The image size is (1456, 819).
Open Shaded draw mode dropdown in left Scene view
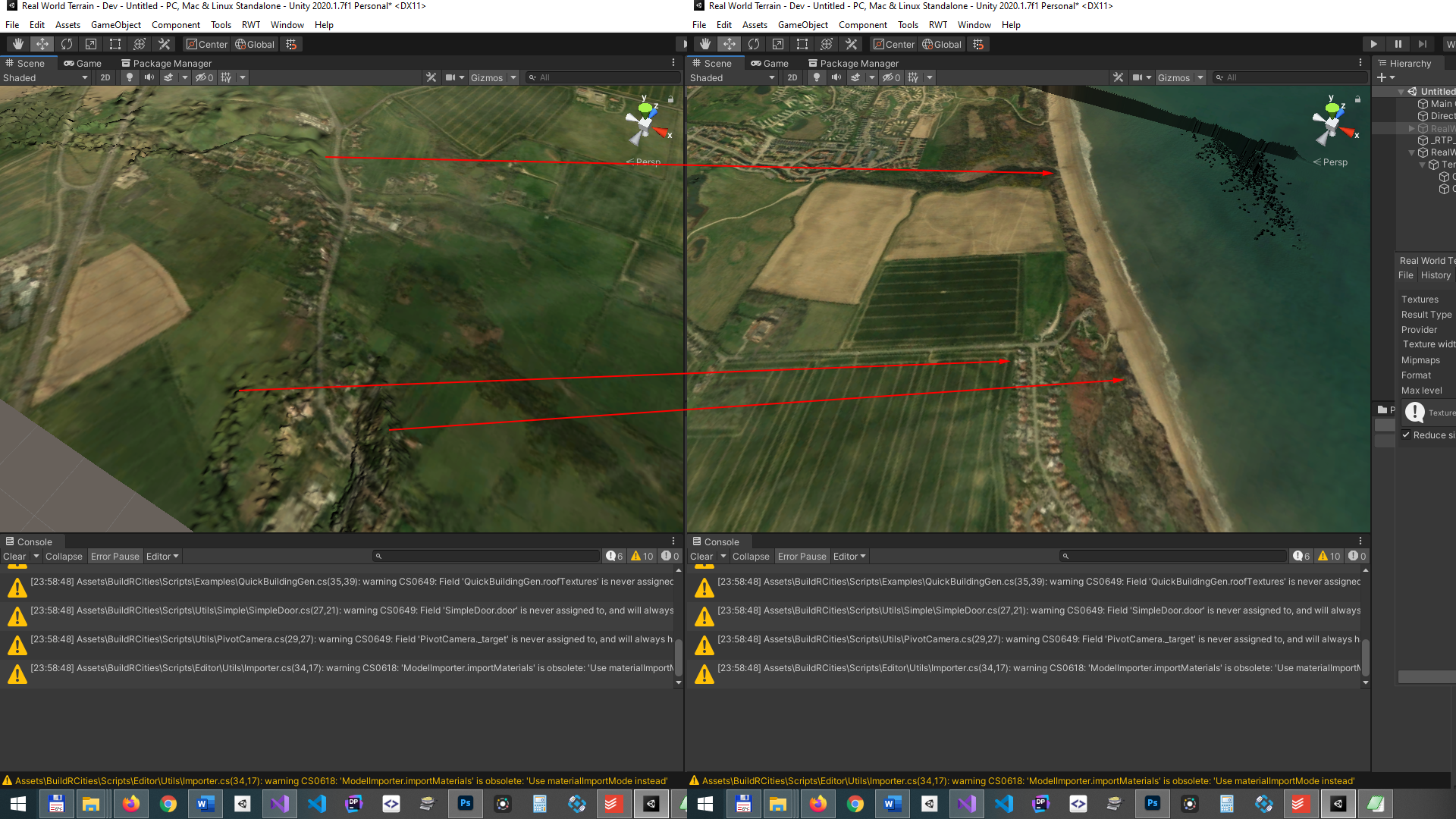click(x=45, y=77)
